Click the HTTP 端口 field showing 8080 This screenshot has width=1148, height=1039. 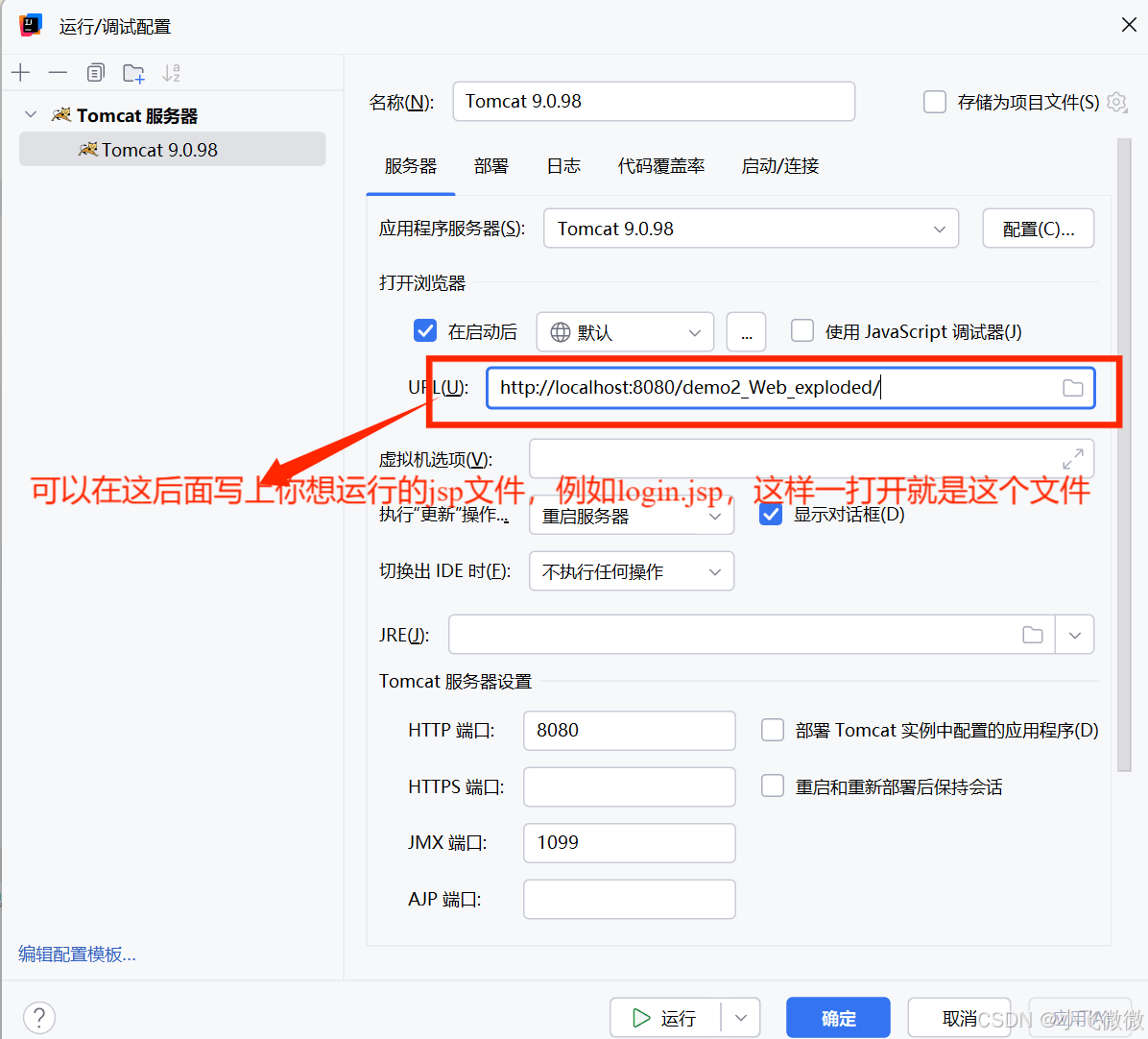coord(629,730)
